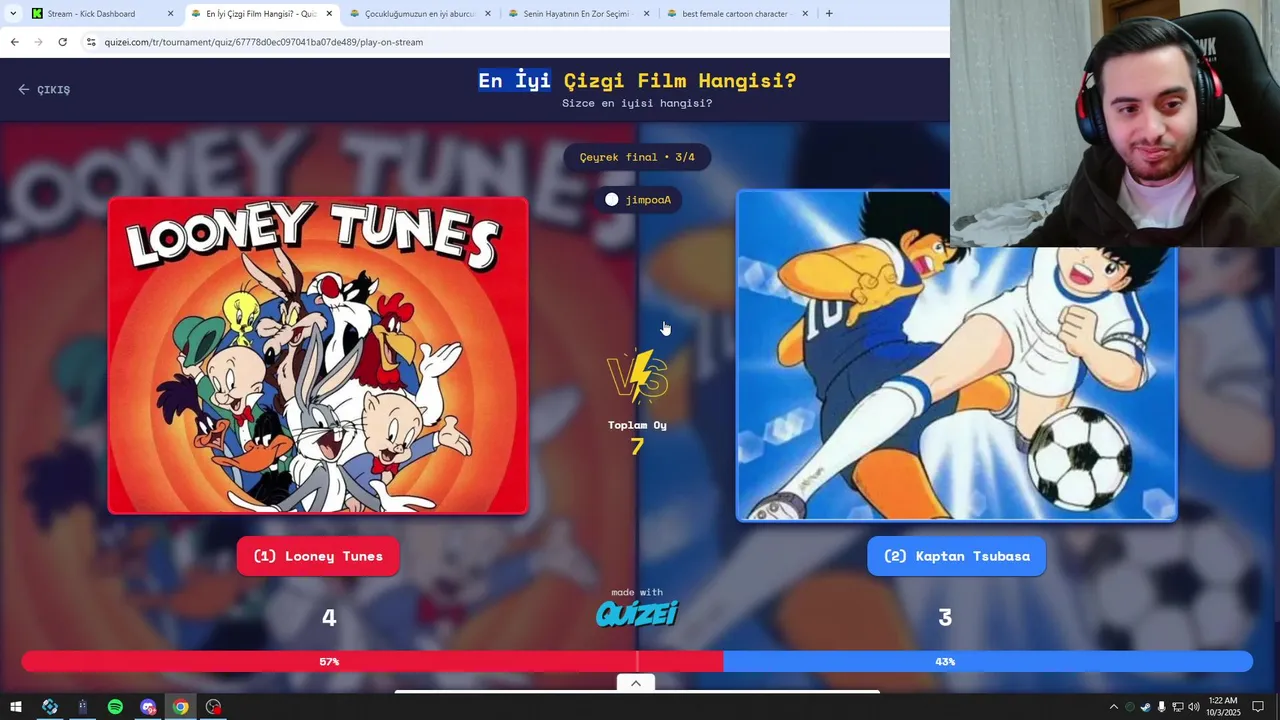Open network settings tray icon
The width and height of the screenshot is (1280, 720).
(1178, 707)
